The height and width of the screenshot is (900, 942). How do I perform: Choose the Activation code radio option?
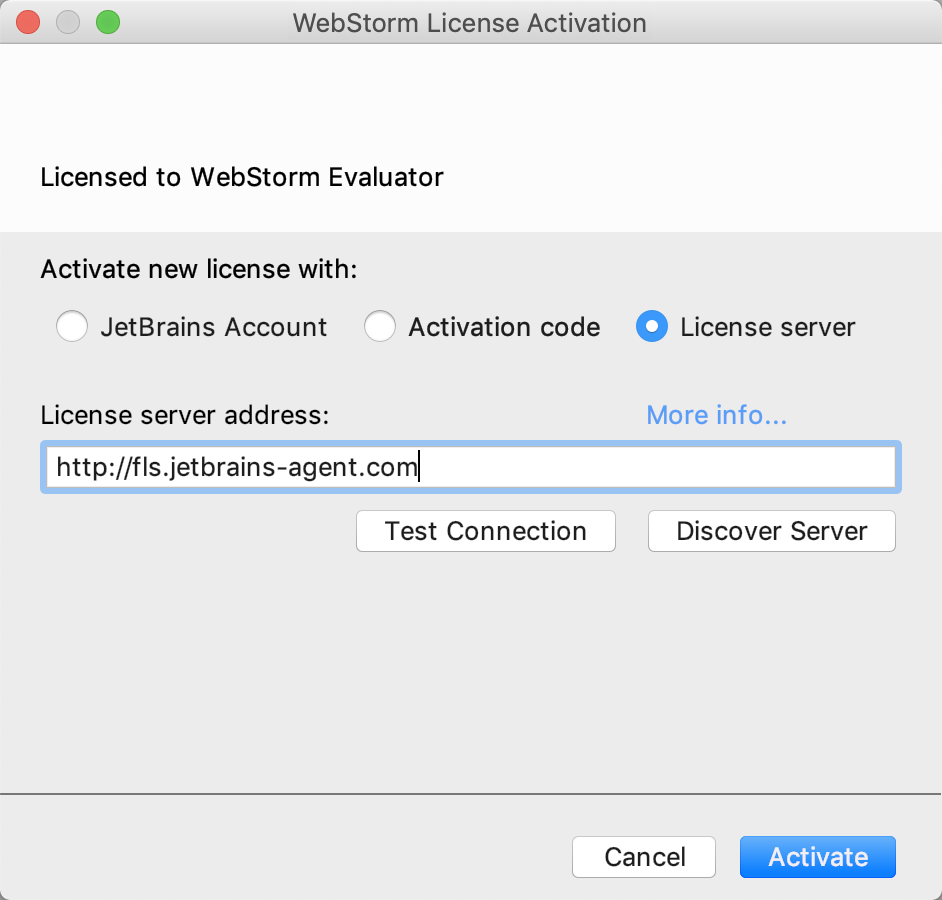380,326
